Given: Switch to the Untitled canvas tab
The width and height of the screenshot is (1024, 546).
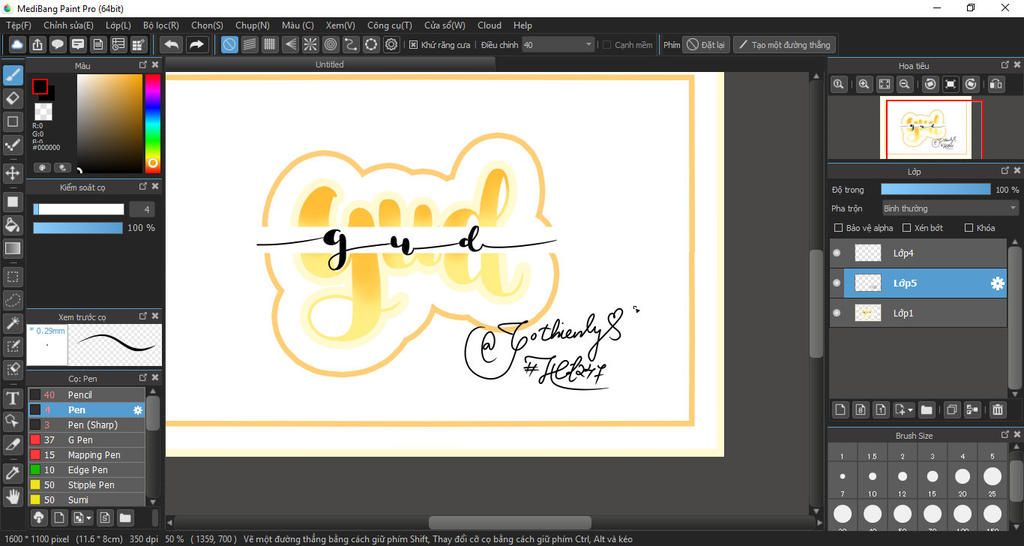Looking at the screenshot, I should pyautogui.click(x=330, y=65).
